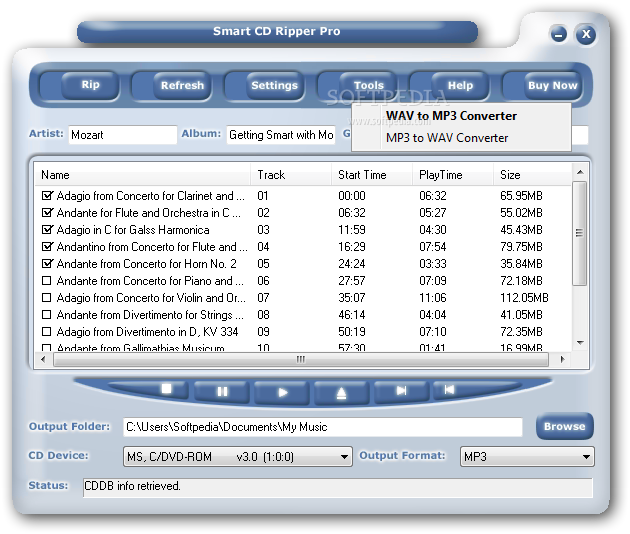Browse for an output folder

(x=565, y=426)
